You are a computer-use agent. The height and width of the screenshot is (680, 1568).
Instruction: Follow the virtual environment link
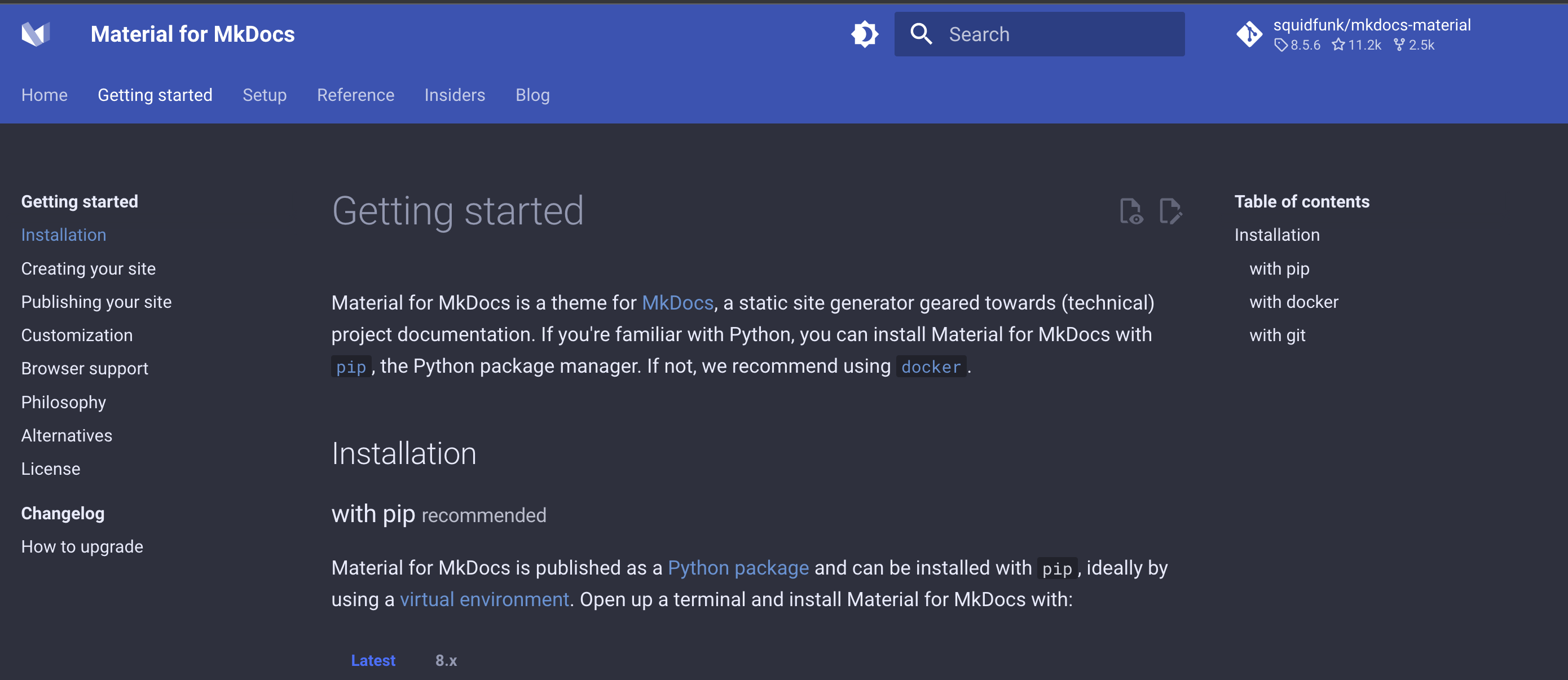[485, 600]
